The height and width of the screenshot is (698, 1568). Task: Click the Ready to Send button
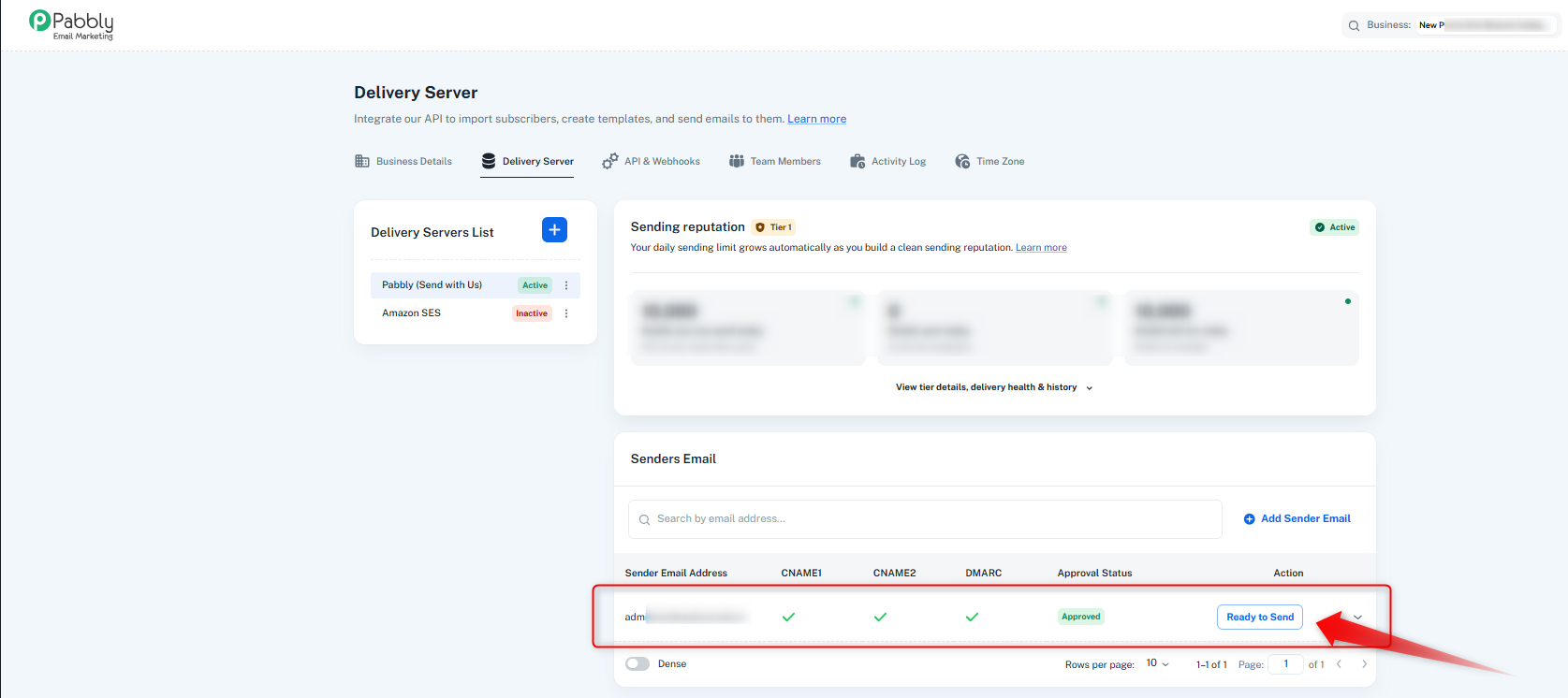click(x=1260, y=618)
